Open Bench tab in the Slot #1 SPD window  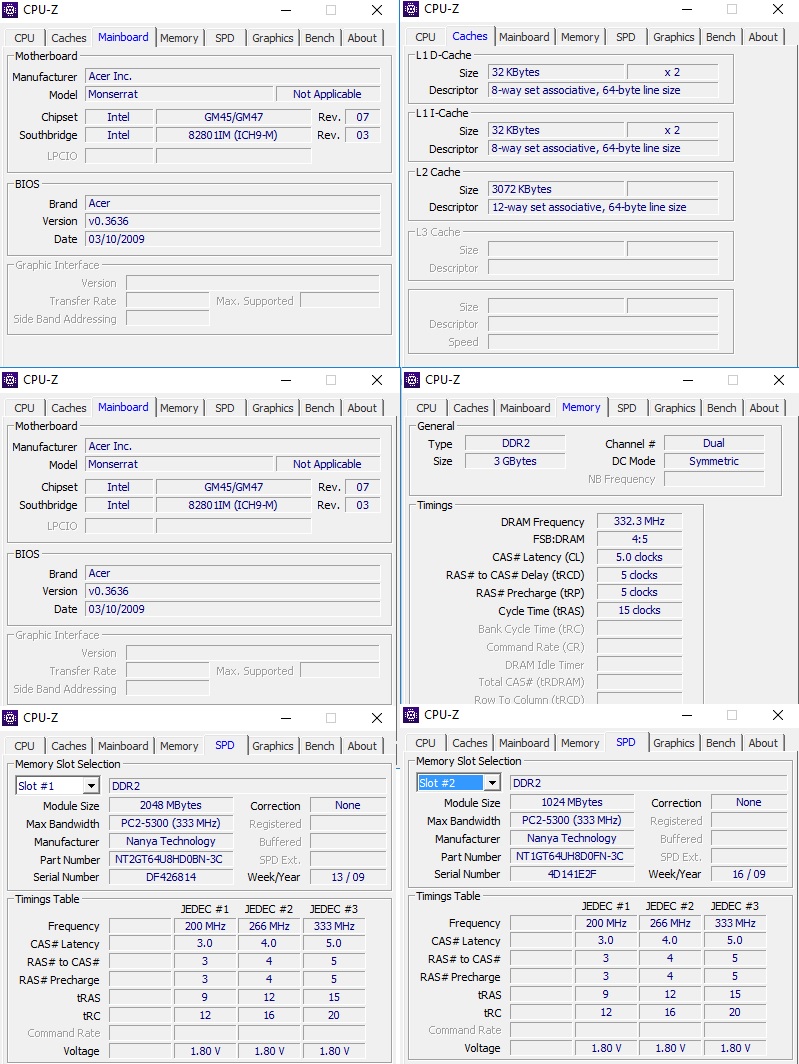[x=320, y=746]
